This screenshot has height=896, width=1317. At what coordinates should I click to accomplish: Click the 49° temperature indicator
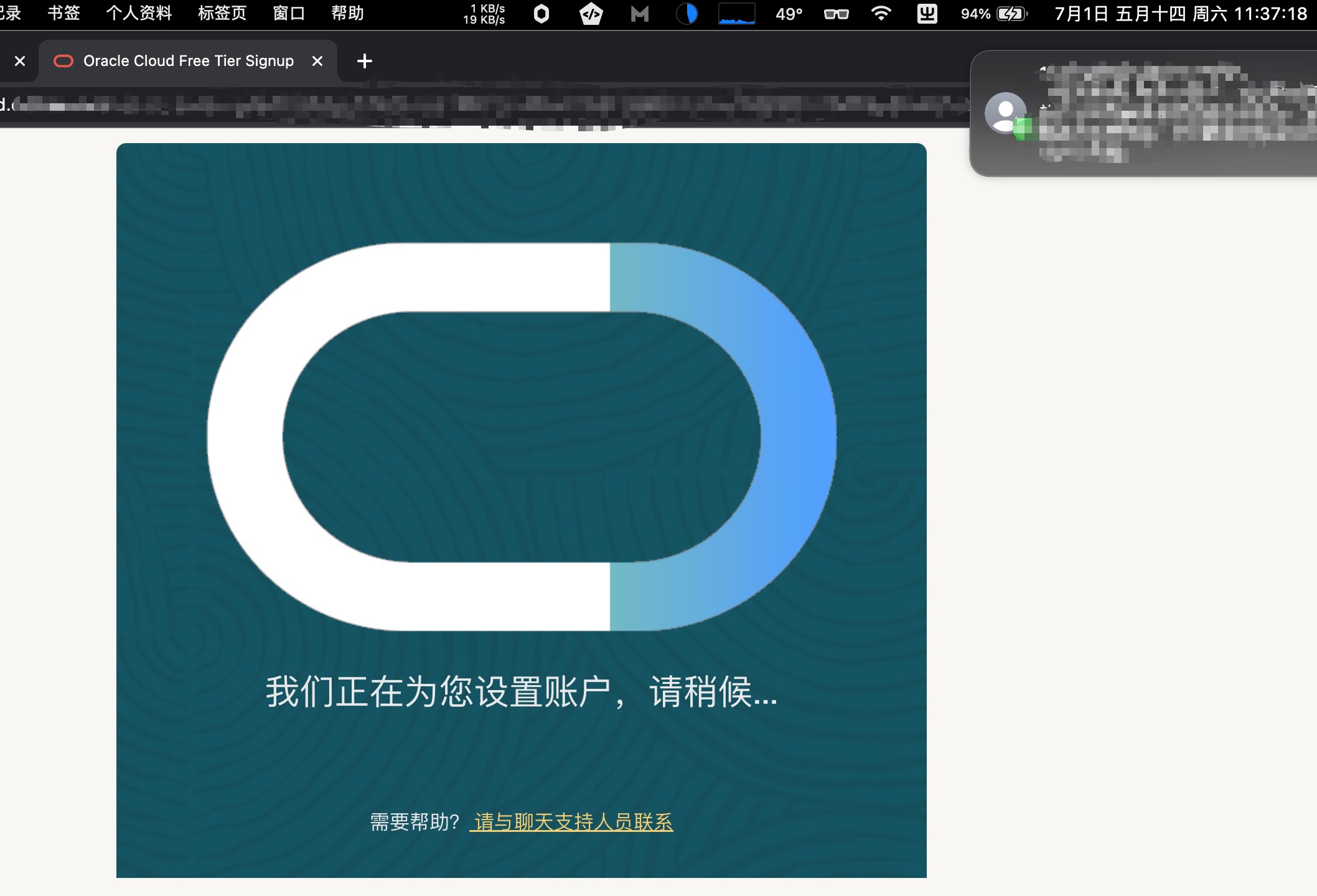tap(789, 14)
